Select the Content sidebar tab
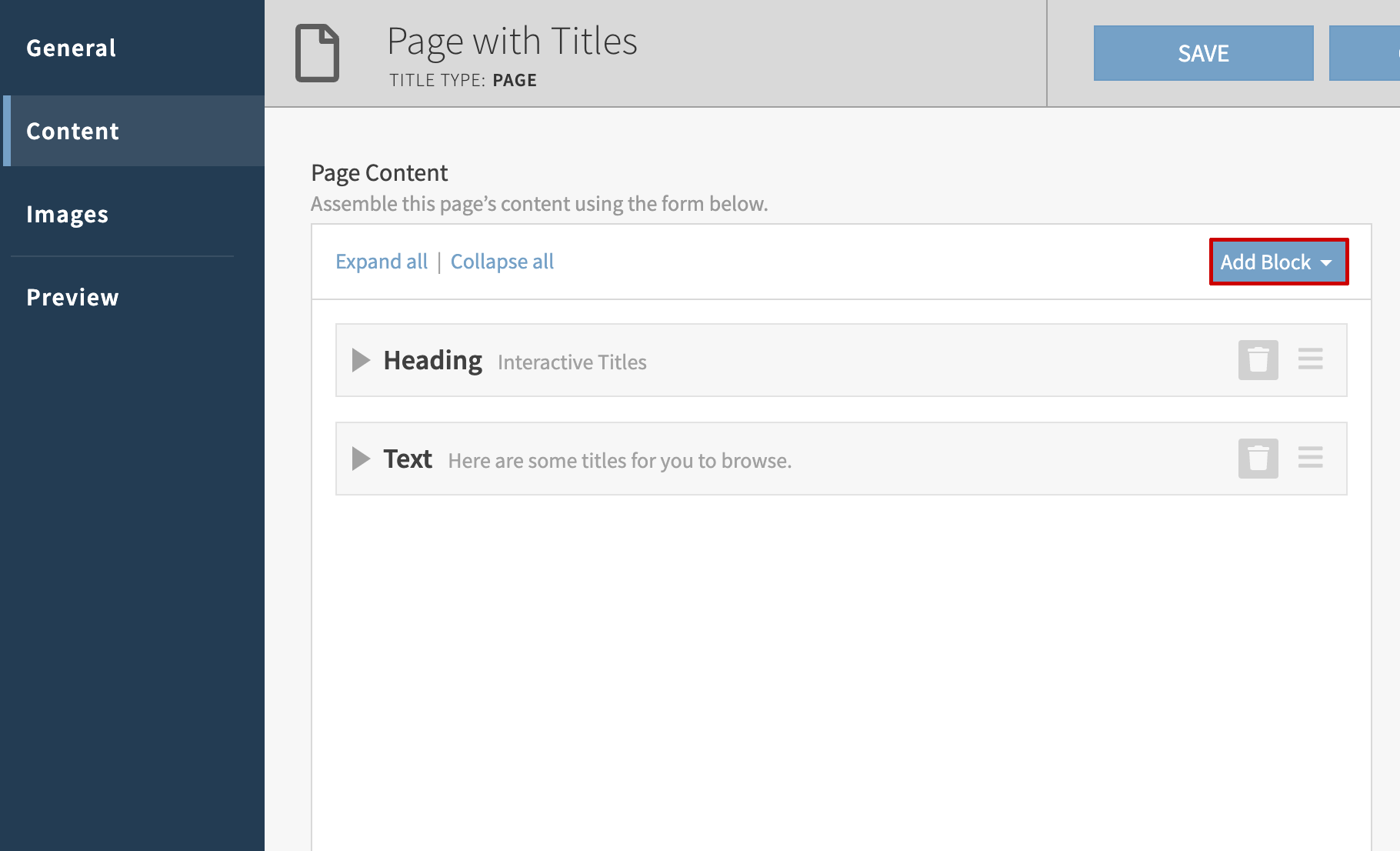Screen dimensions: 1400x851 coord(72,131)
